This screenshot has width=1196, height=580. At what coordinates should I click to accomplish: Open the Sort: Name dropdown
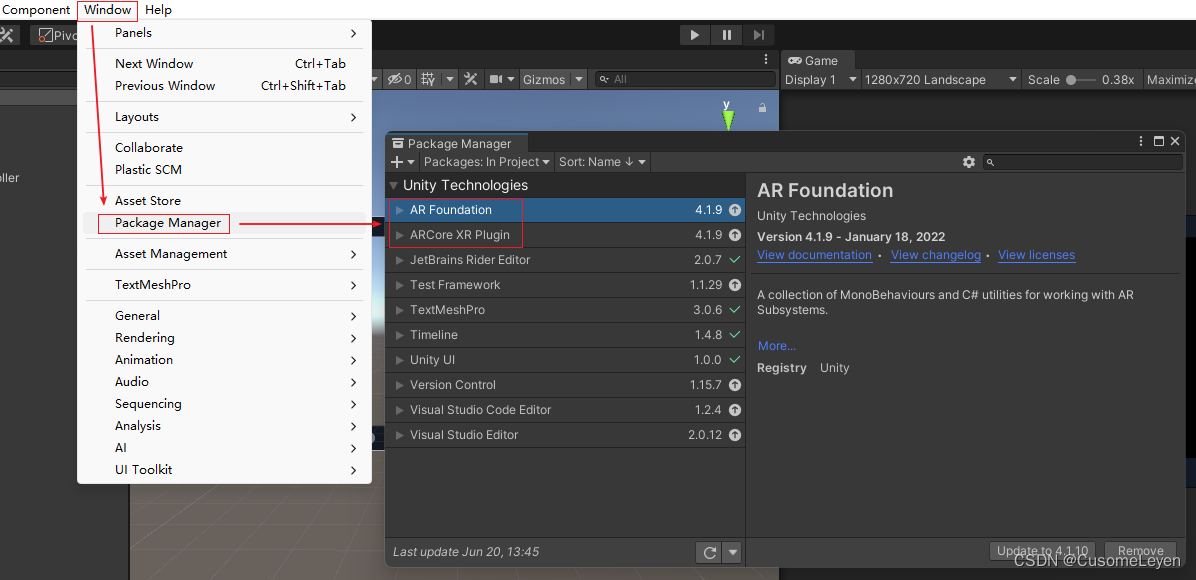click(x=603, y=162)
